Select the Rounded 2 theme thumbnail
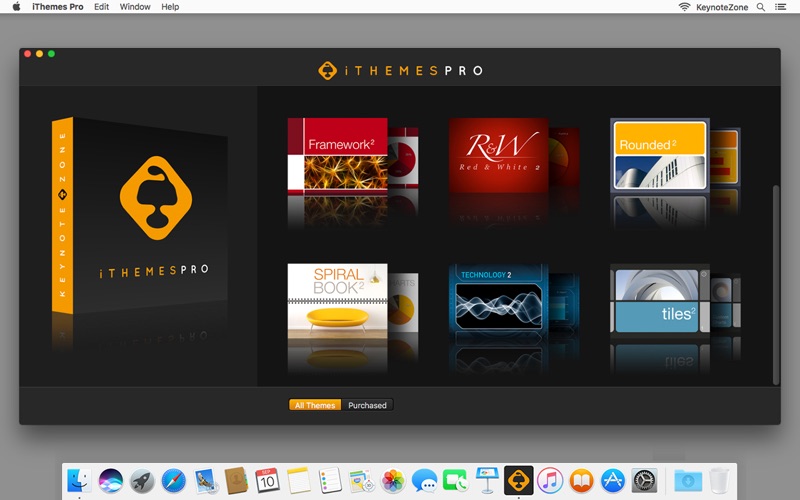This screenshot has width=800, height=500. click(660, 156)
